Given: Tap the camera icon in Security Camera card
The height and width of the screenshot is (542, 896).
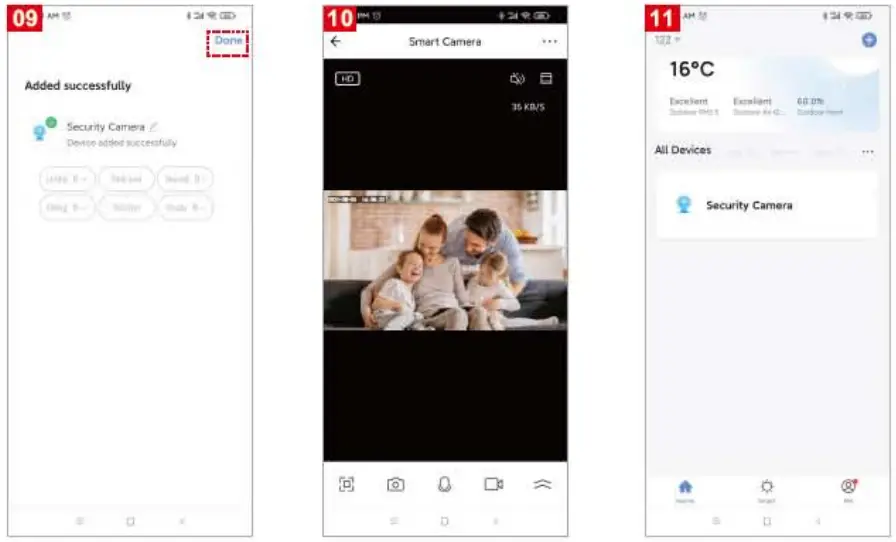Looking at the screenshot, I should (x=683, y=205).
